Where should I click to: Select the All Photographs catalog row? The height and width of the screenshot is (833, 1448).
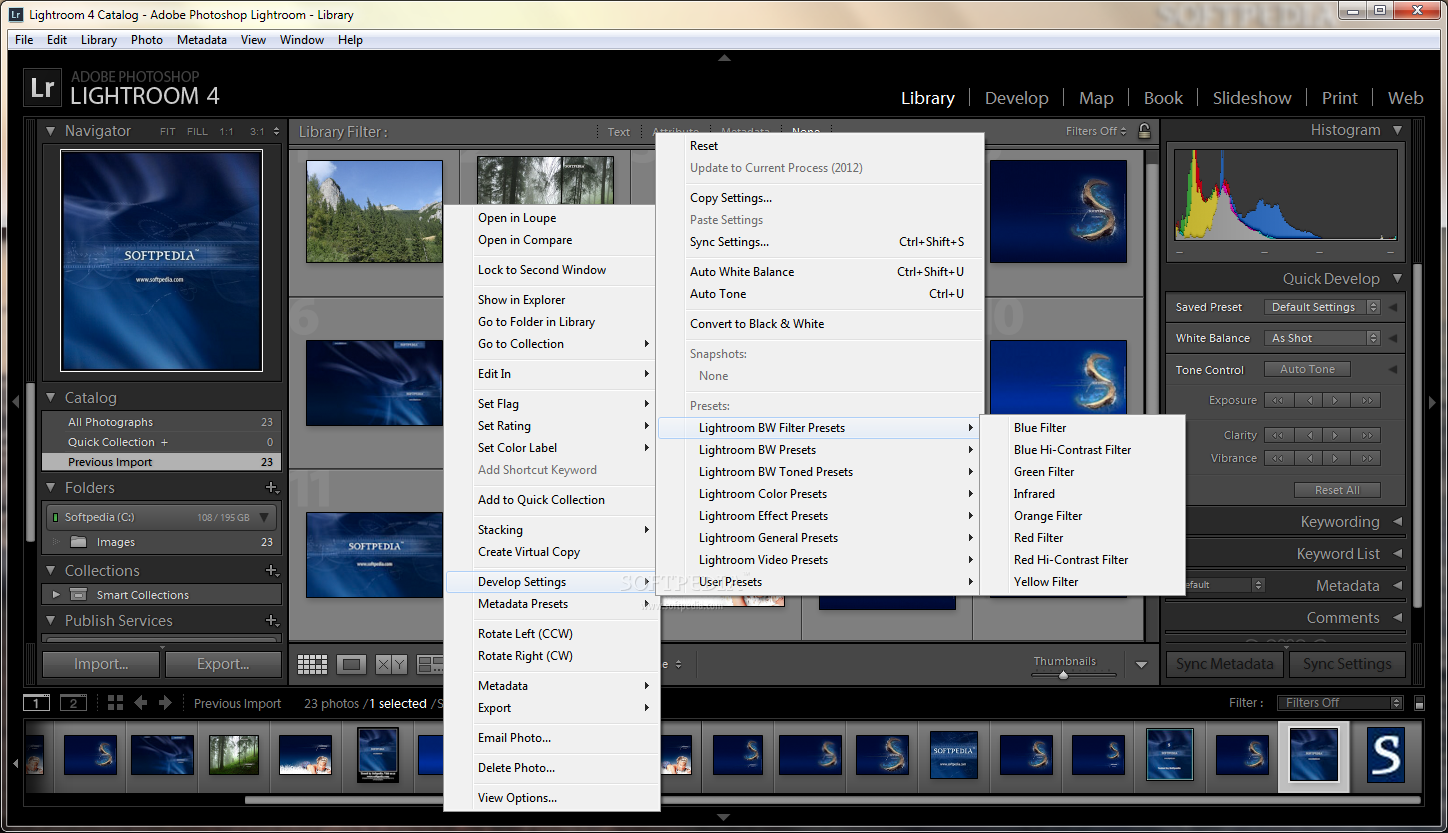click(161, 422)
